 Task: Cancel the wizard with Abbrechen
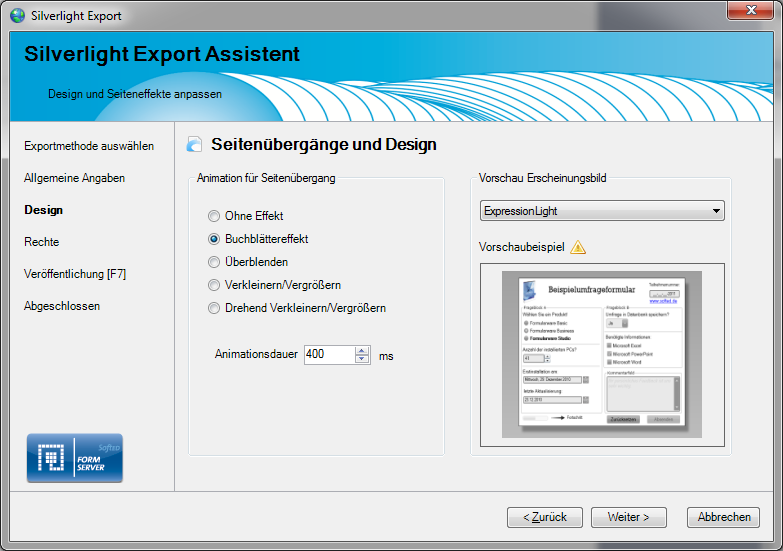[723, 517]
